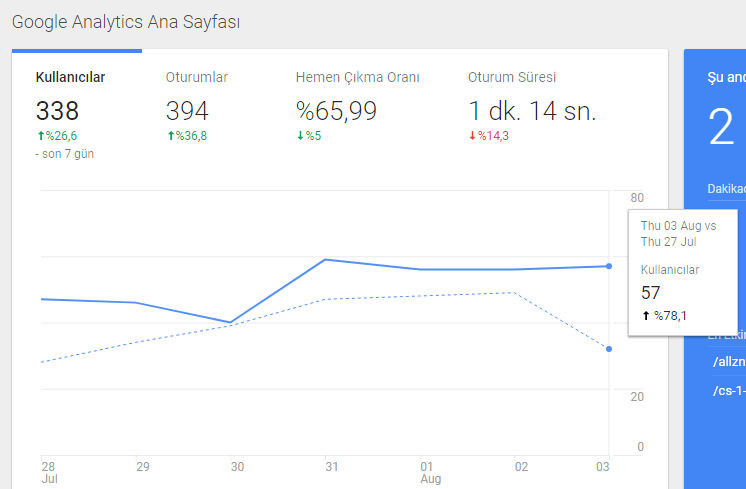Click the 01 Aug date axis label
The width and height of the screenshot is (746, 489).
click(431, 472)
